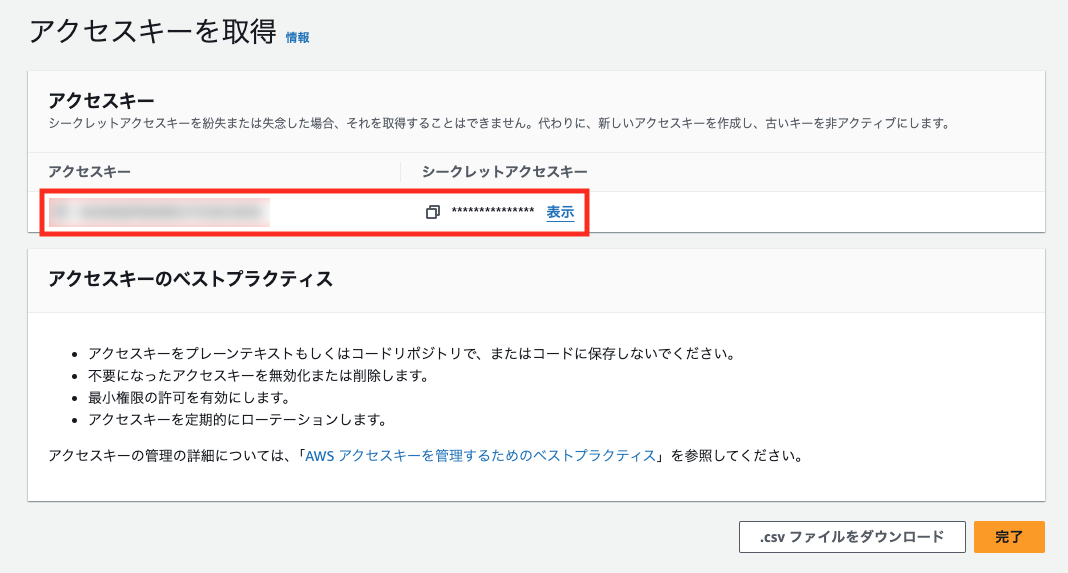Click the masked secret key asterisks

tap(492, 213)
